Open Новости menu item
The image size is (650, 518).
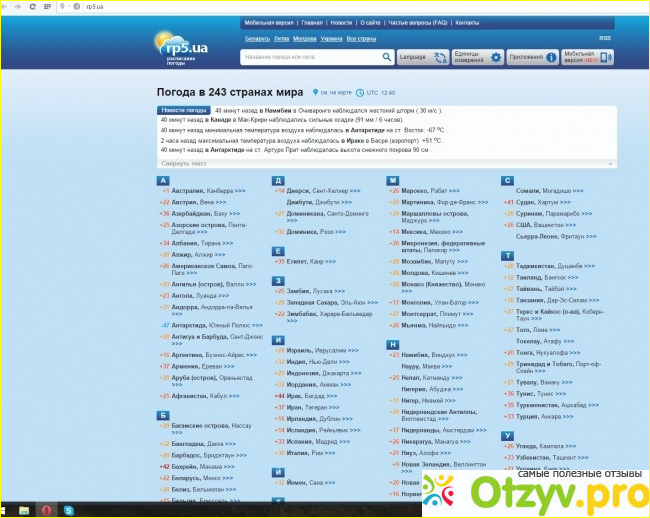(341, 23)
